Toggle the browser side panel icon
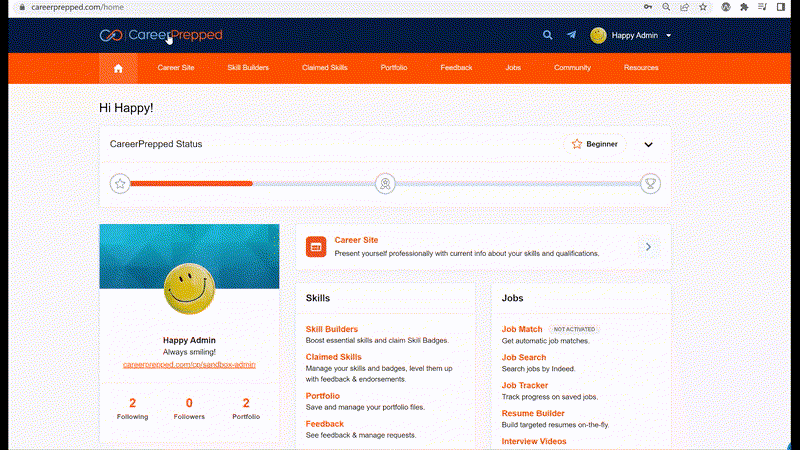 click(781, 7)
